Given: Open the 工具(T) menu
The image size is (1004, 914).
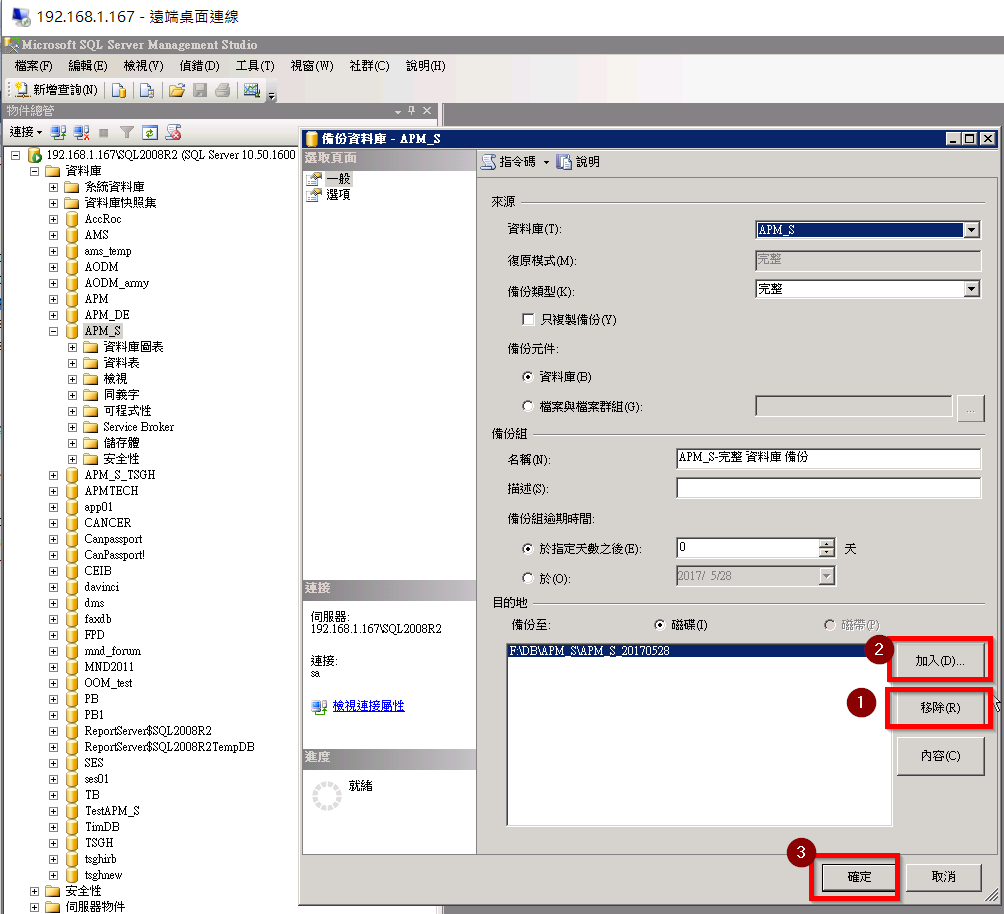Looking at the screenshot, I should (255, 66).
